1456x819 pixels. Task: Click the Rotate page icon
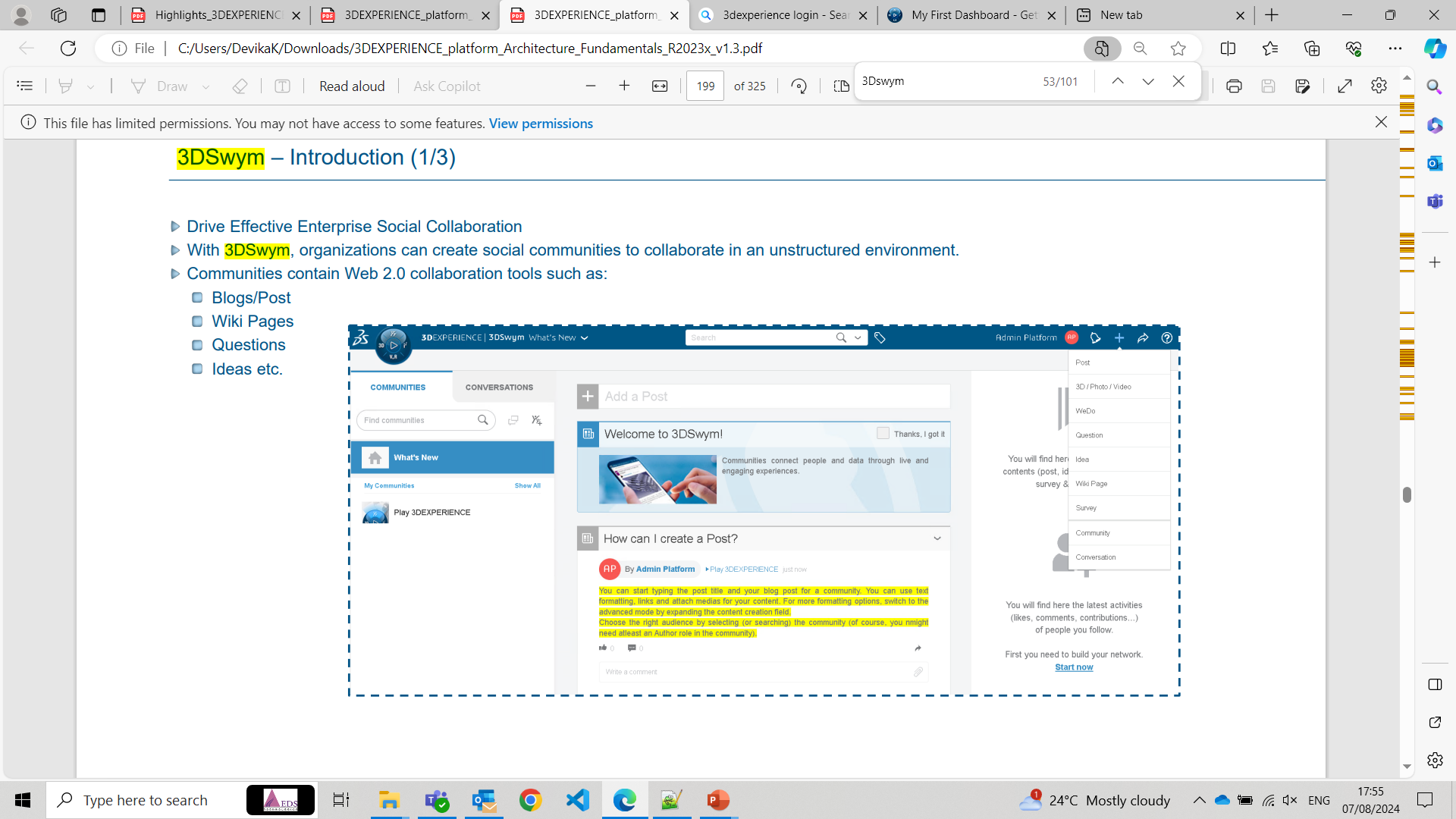(x=799, y=86)
